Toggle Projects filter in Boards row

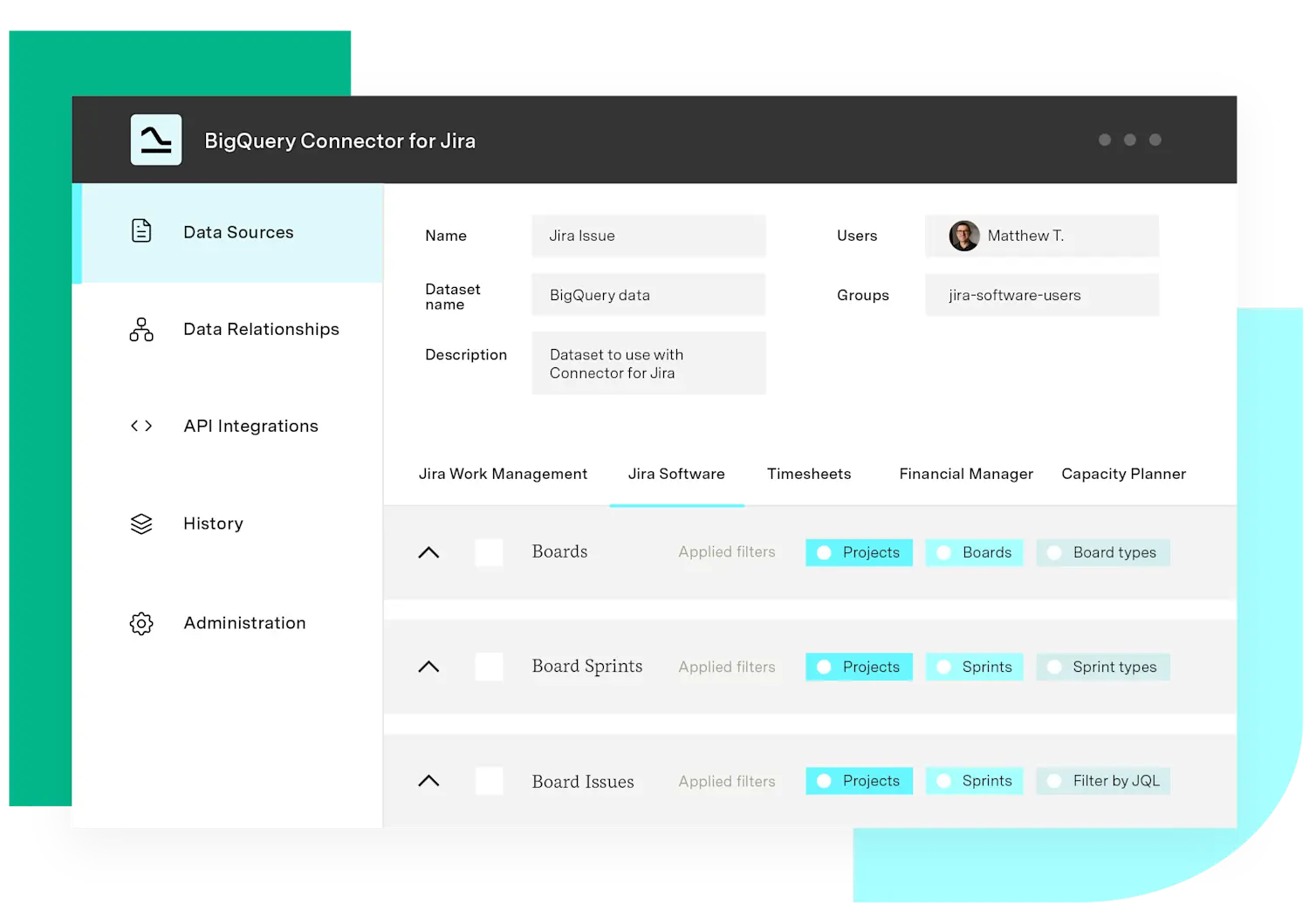859,552
